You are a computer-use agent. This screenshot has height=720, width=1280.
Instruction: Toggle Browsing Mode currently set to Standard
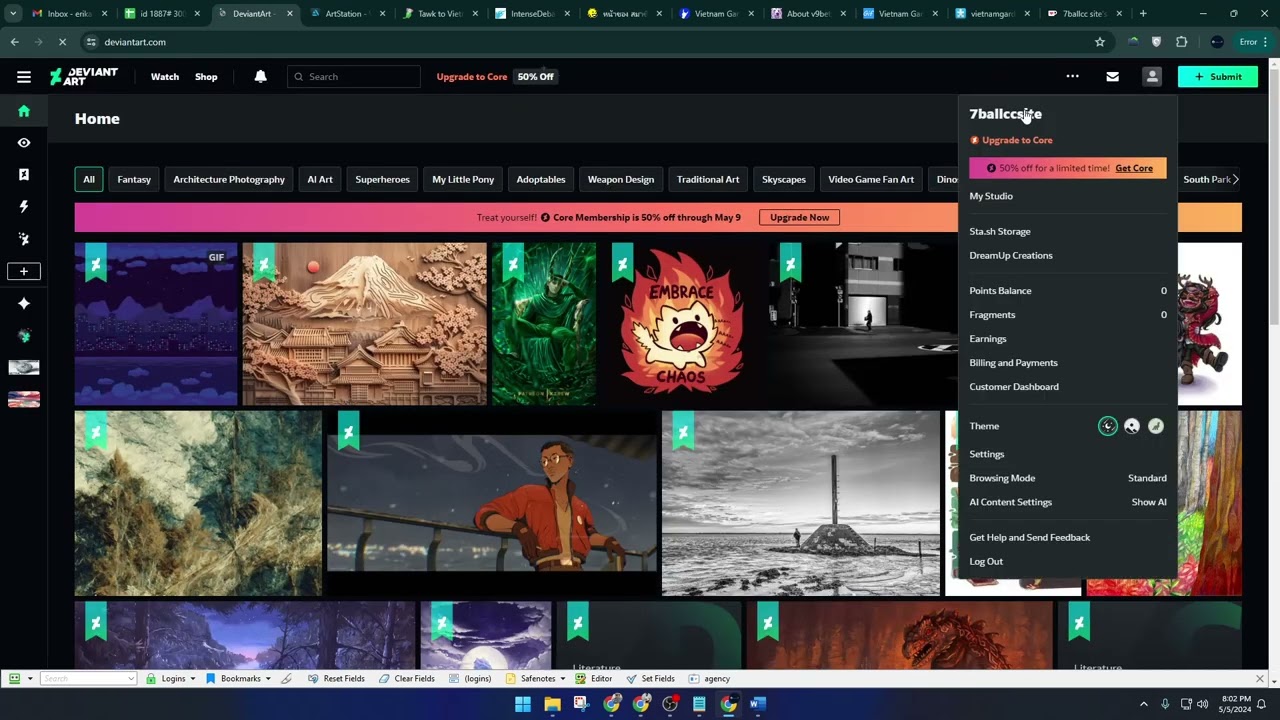[1068, 478]
